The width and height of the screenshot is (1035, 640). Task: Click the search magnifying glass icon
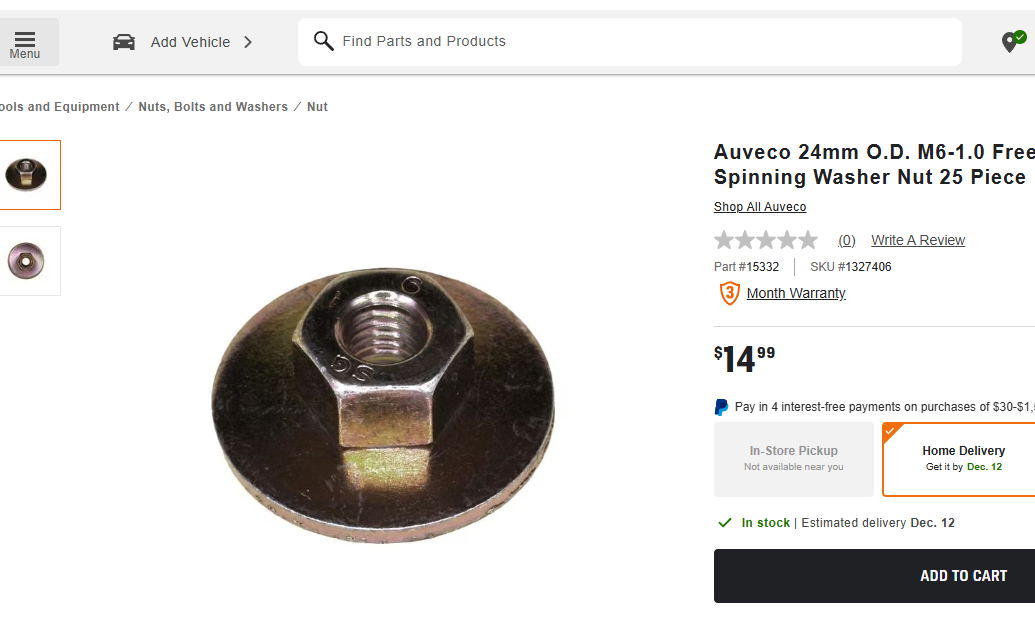tap(323, 41)
